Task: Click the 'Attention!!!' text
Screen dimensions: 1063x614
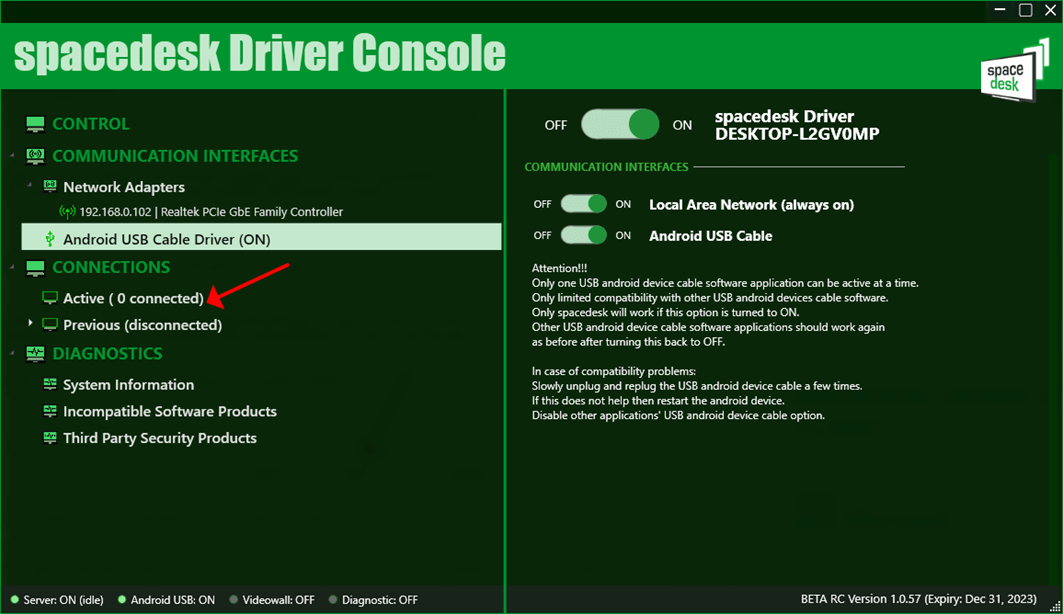Action: coord(559,268)
